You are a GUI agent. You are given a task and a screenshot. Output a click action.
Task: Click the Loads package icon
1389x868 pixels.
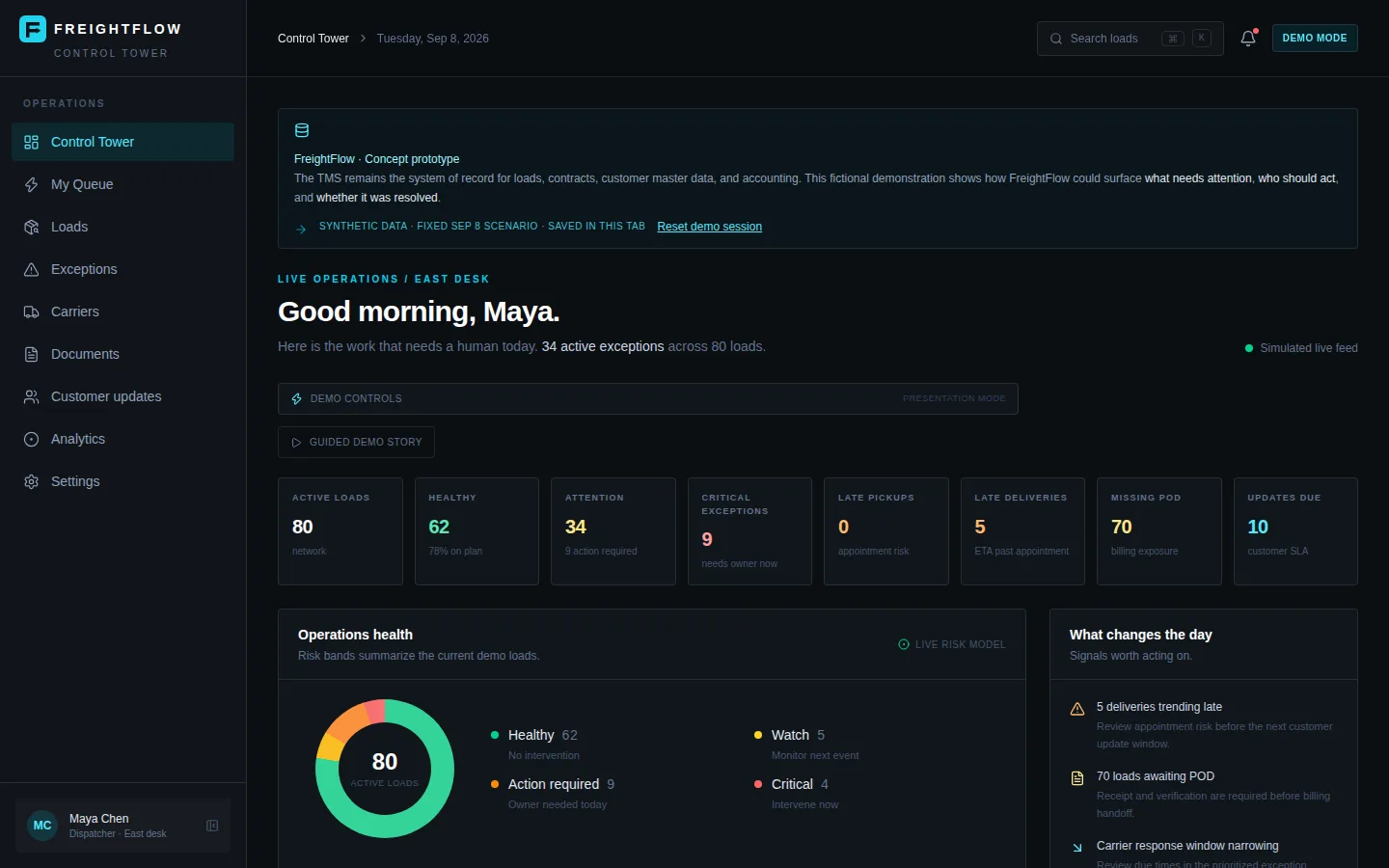31,227
